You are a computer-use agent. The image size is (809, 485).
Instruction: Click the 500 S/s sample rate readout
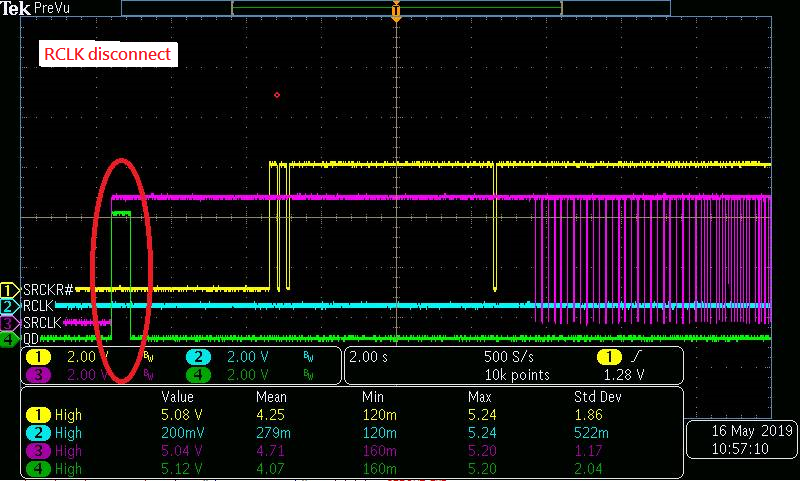(509, 357)
